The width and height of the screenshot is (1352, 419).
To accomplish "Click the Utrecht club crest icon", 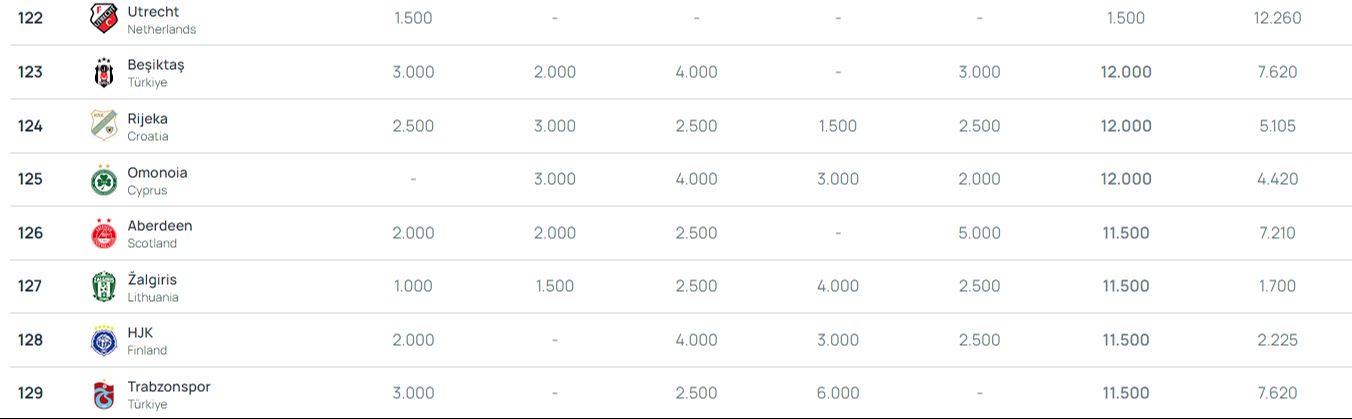I will (x=104, y=18).
